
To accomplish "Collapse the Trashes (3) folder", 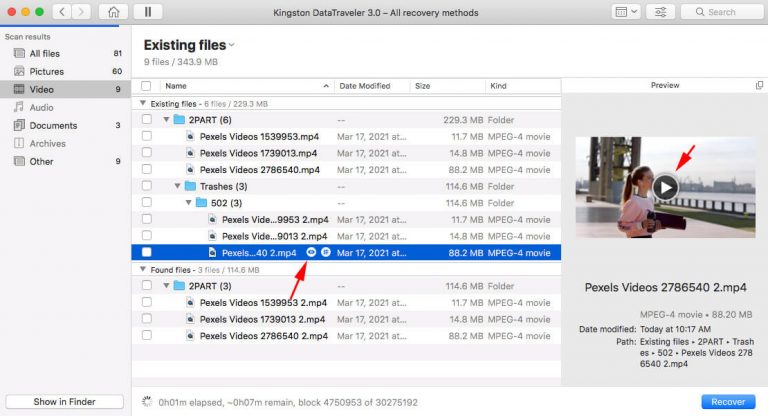I will (177, 186).
